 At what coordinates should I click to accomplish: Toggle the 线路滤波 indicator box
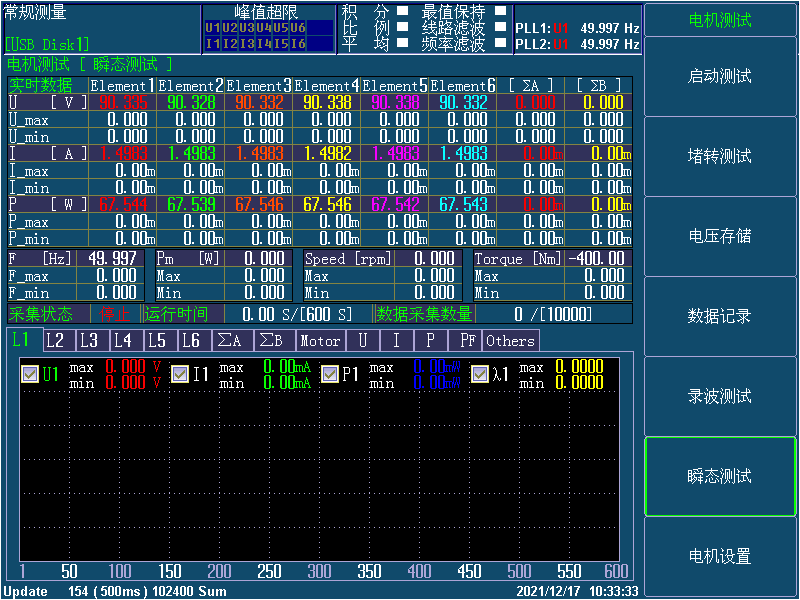(x=501, y=28)
